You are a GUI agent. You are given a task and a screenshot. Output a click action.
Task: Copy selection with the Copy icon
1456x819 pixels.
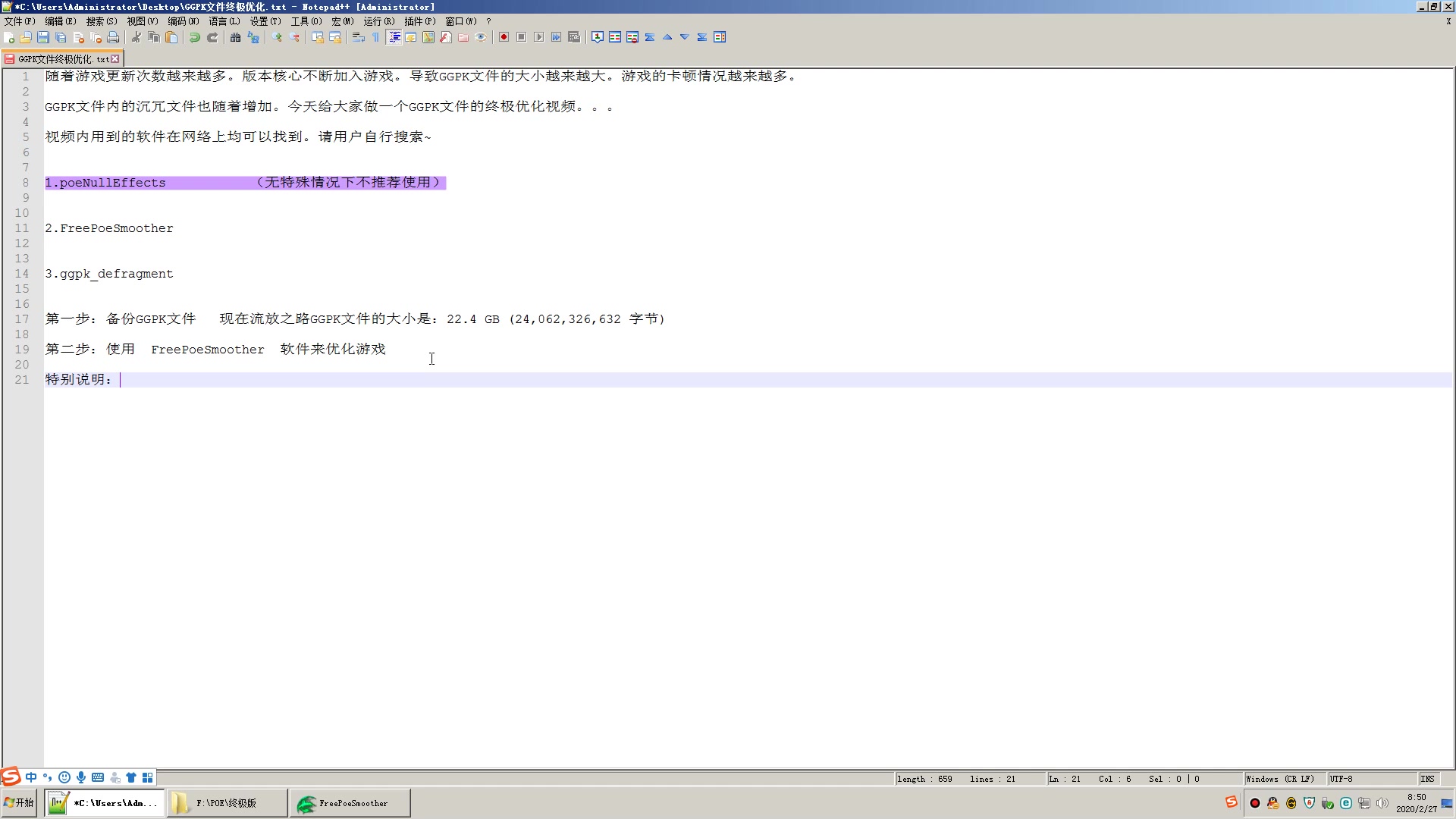(x=154, y=37)
